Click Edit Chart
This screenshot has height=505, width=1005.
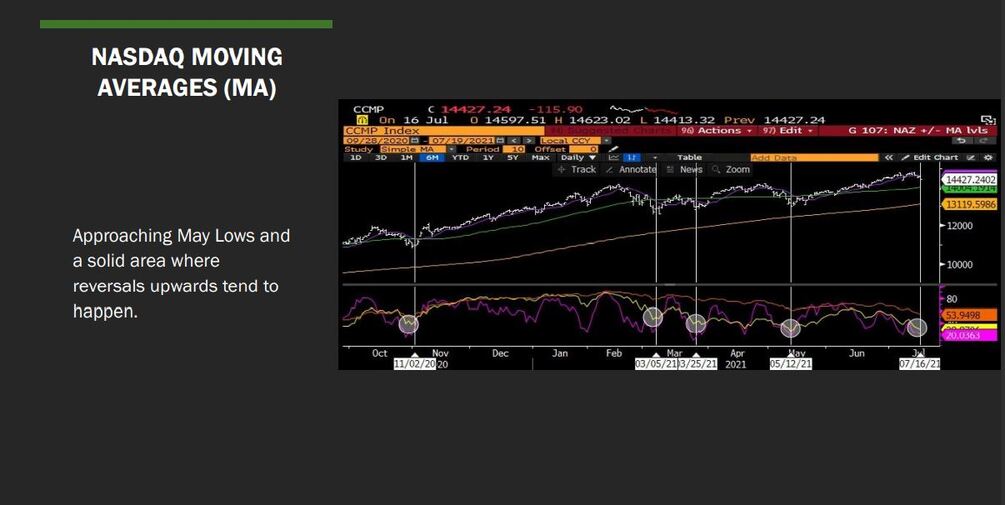point(929,157)
